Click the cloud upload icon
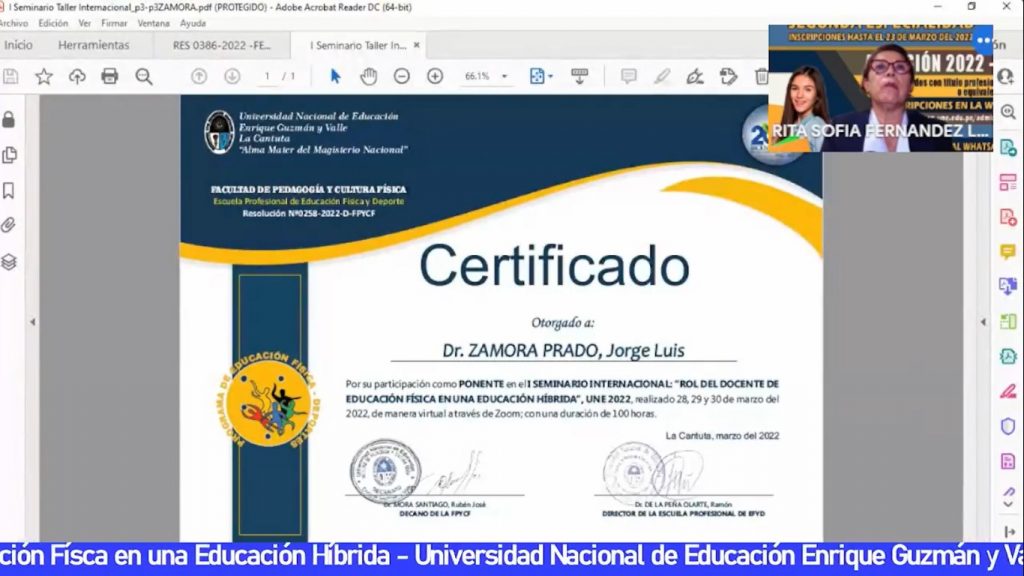1024x576 pixels. (x=77, y=76)
